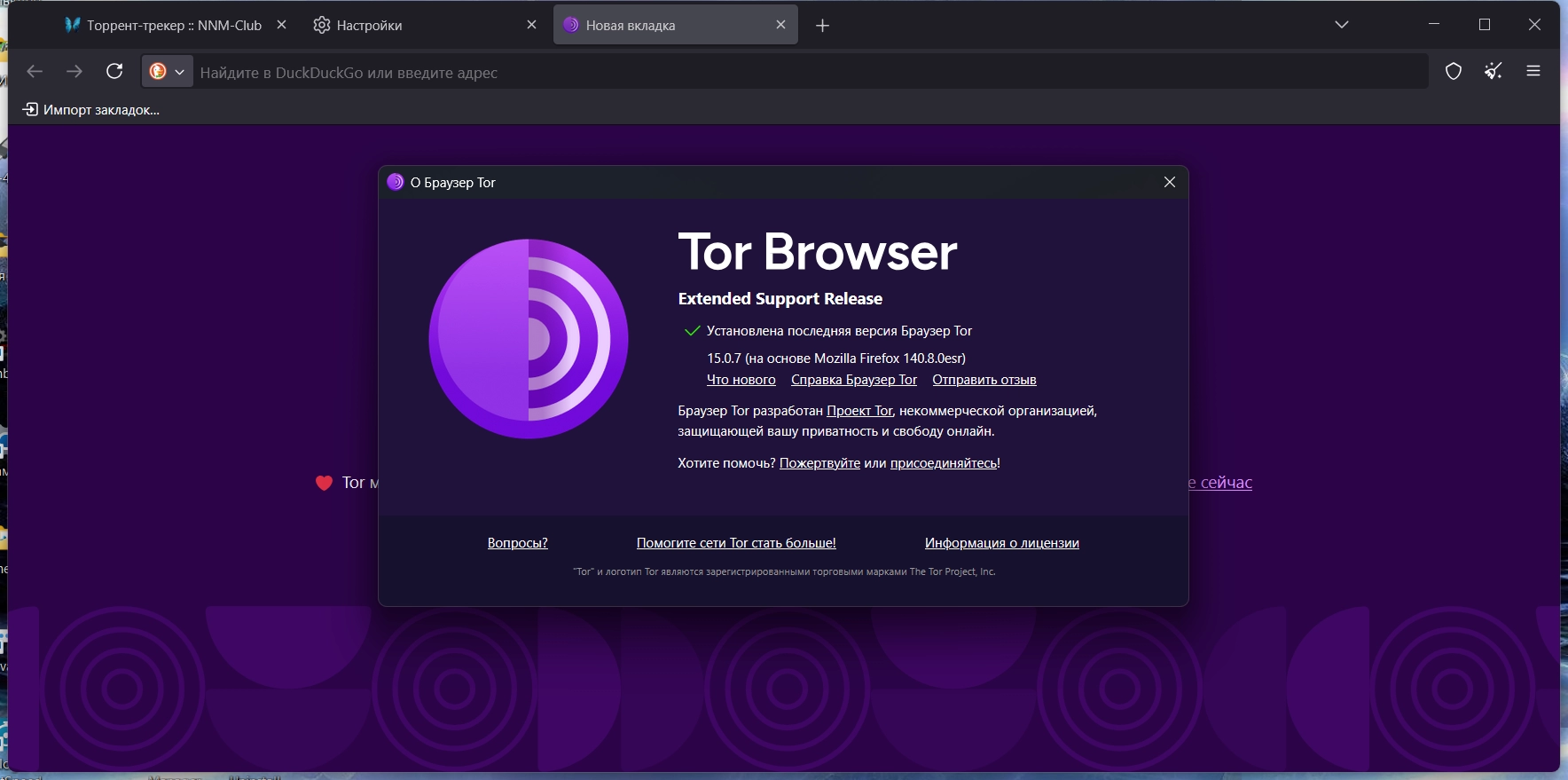Open the DuckDuckGo search engine dropdown
Screen dimensions: 1568x780
167,72
